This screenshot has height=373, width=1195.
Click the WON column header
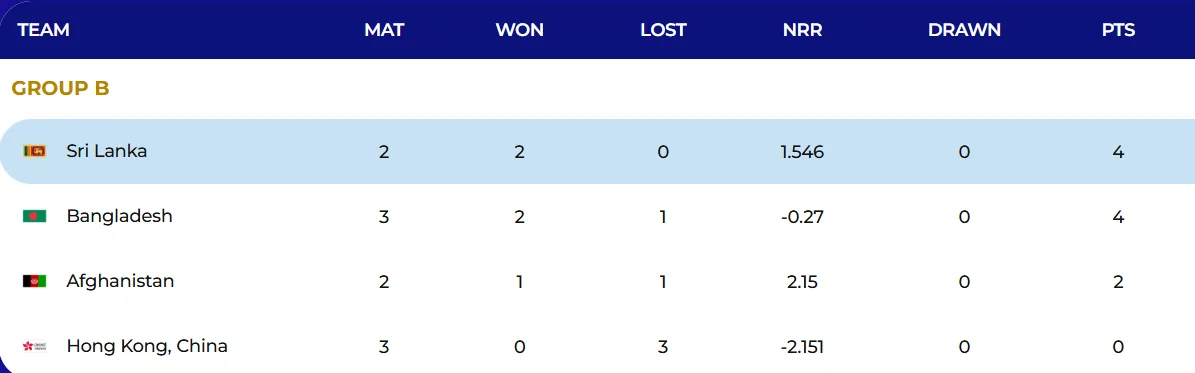[x=520, y=30]
